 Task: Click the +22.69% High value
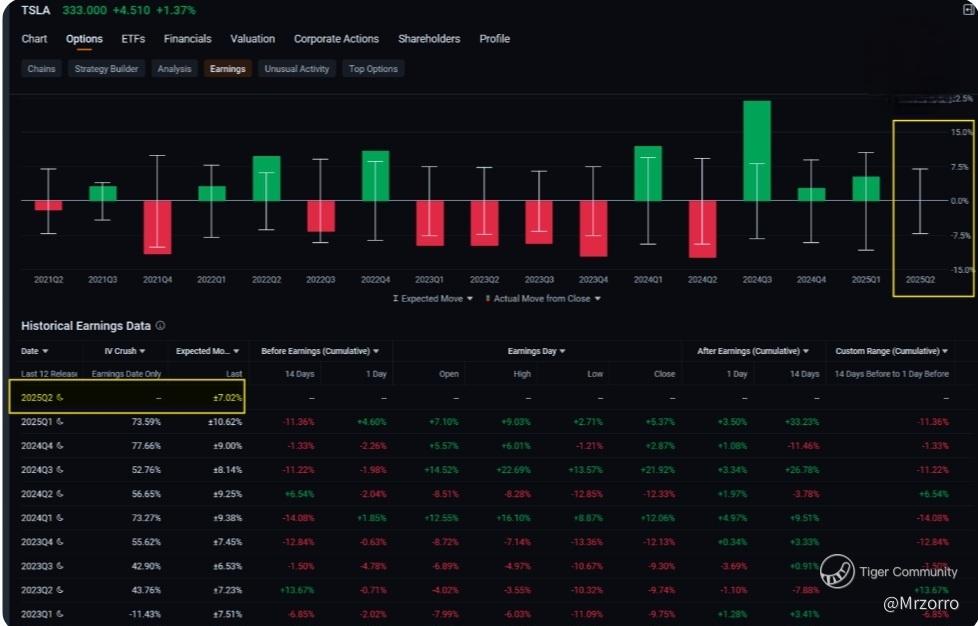(x=513, y=470)
